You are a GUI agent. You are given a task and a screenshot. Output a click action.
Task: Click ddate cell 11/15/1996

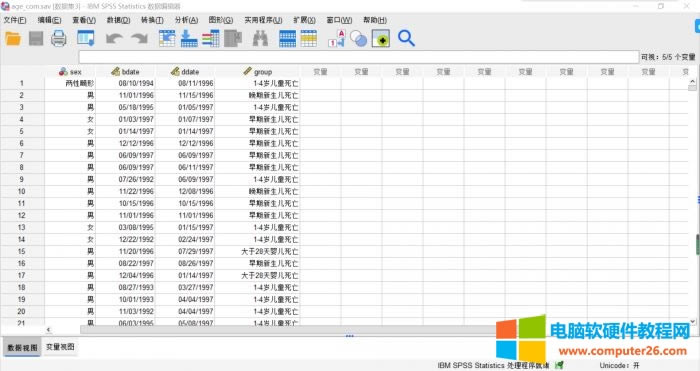[x=185, y=96]
